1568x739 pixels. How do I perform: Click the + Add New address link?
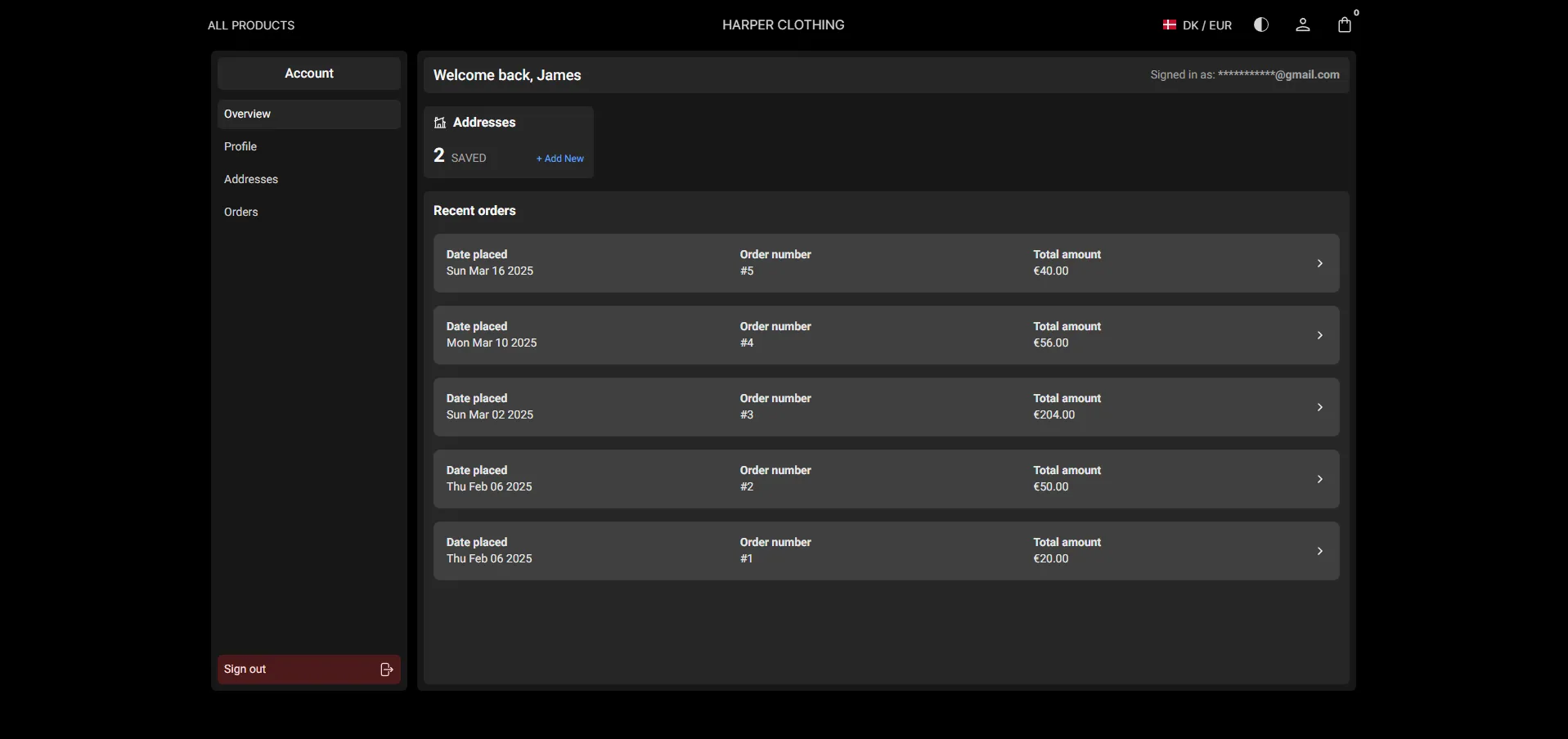click(x=560, y=159)
